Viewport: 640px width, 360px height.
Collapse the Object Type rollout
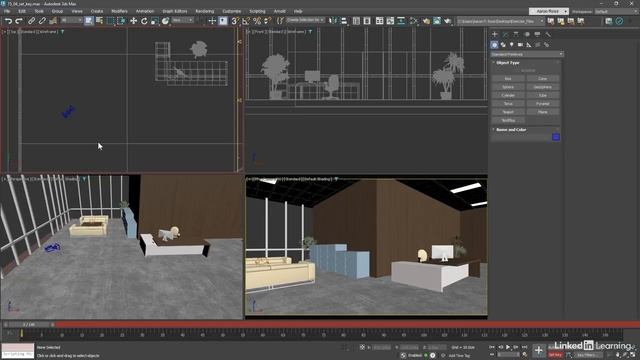508,62
